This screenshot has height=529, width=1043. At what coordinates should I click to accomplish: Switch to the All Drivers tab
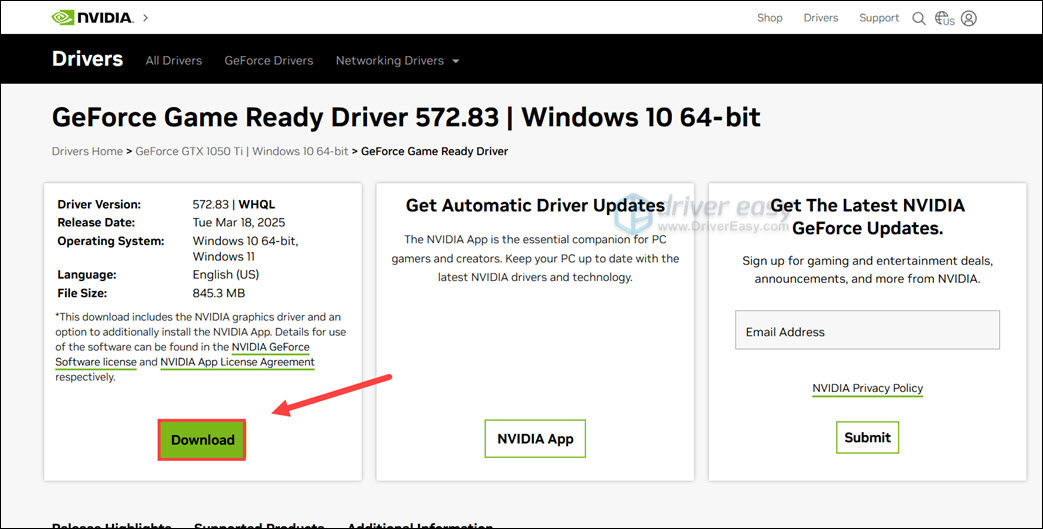pos(173,60)
